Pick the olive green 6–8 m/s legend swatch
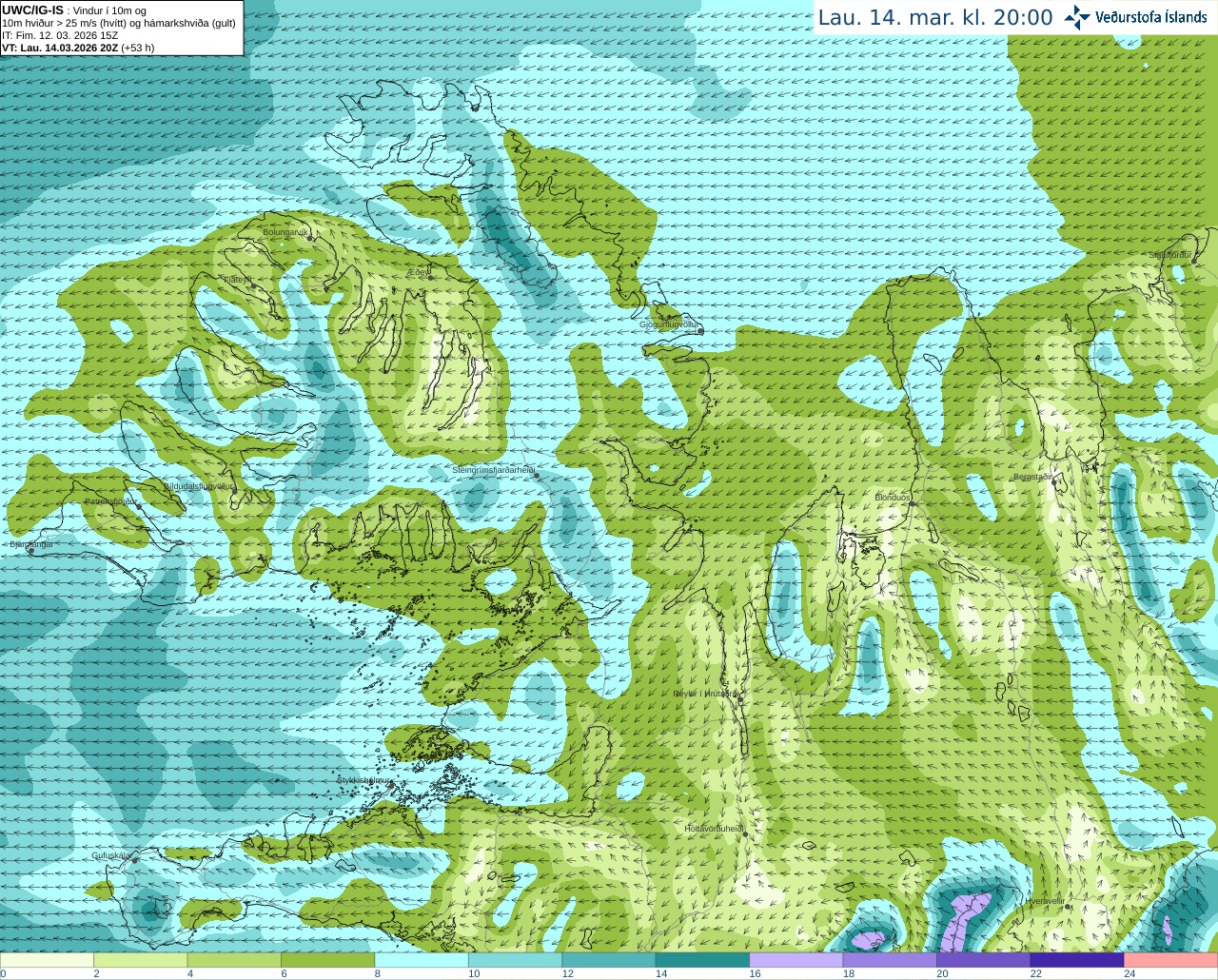 coord(327,960)
